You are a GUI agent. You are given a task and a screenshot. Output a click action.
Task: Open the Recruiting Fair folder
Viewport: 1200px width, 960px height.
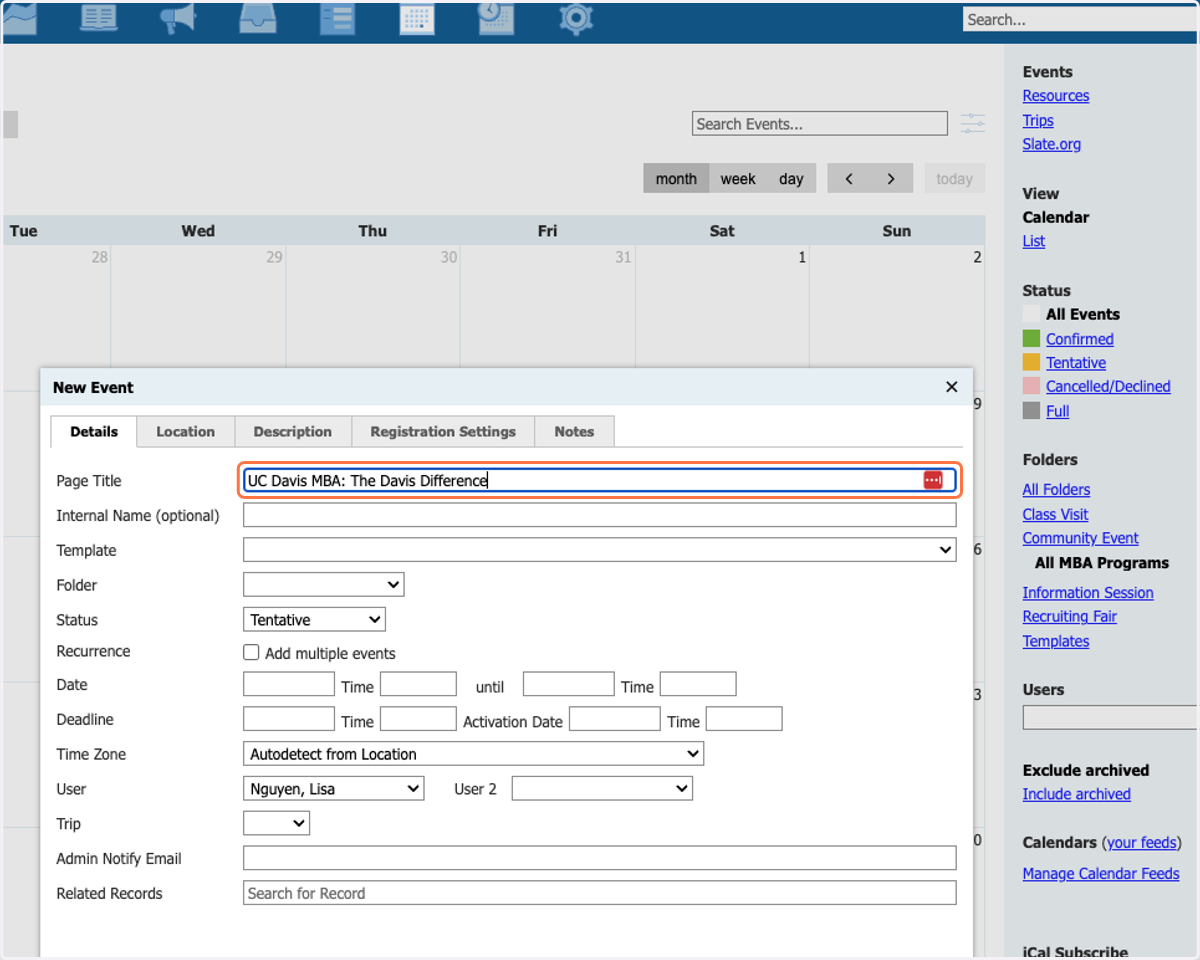pyautogui.click(x=1070, y=617)
